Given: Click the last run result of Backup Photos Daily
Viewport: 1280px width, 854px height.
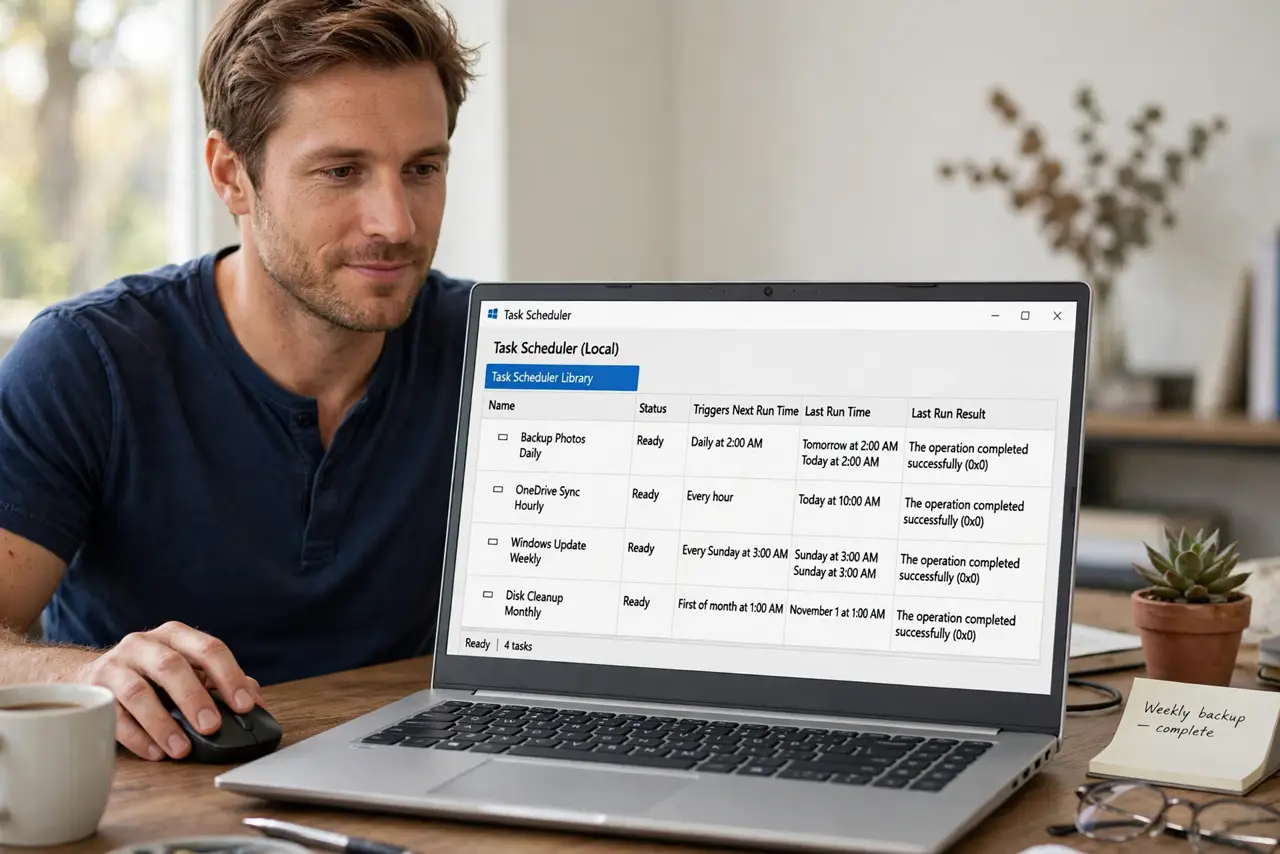Looking at the screenshot, I should click(x=967, y=456).
